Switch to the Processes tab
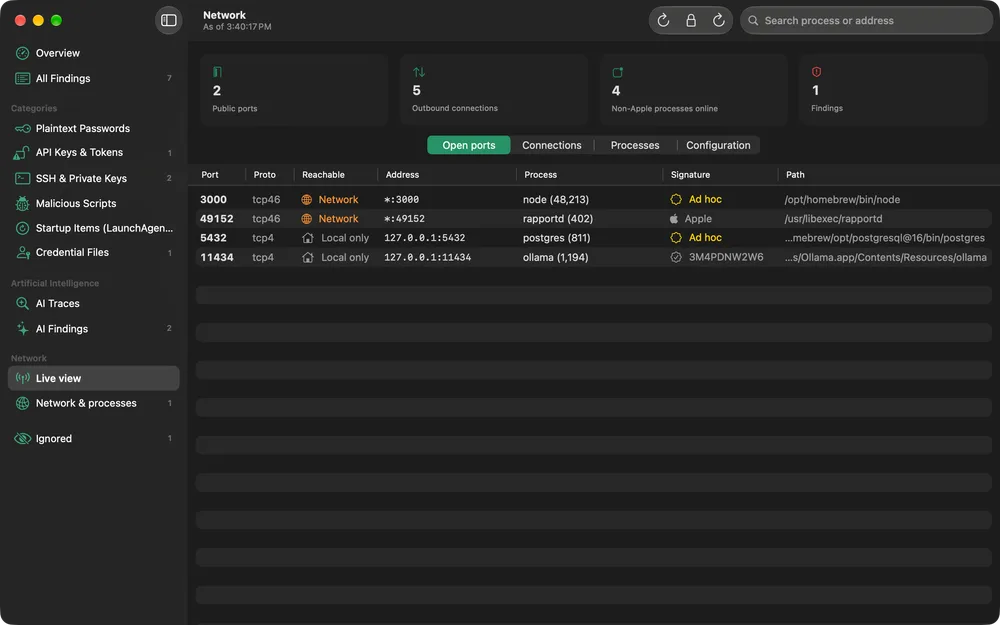The image size is (1000, 625). [x=635, y=145]
